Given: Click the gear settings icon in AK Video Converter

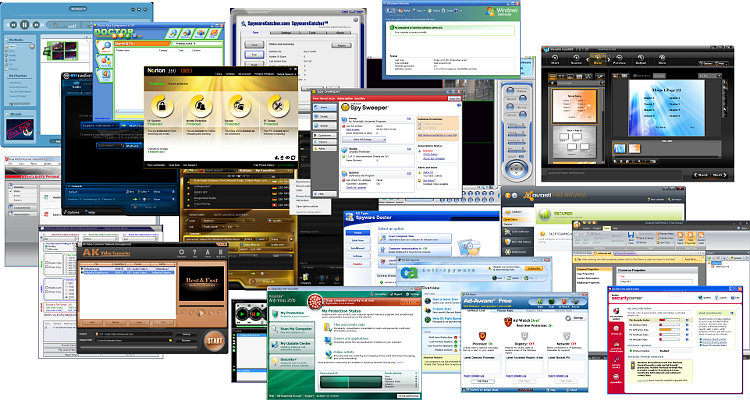Looking at the screenshot, I should (x=181, y=252).
